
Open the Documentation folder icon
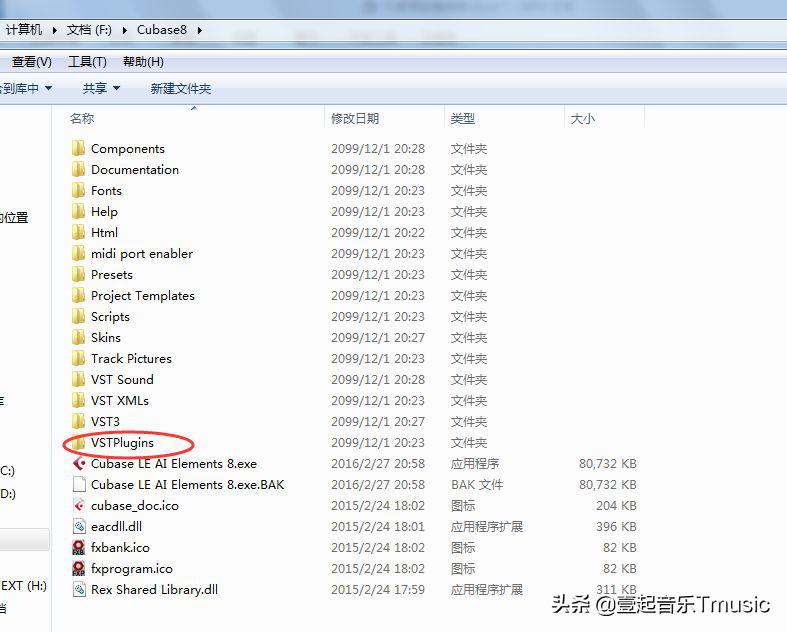(x=78, y=170)
